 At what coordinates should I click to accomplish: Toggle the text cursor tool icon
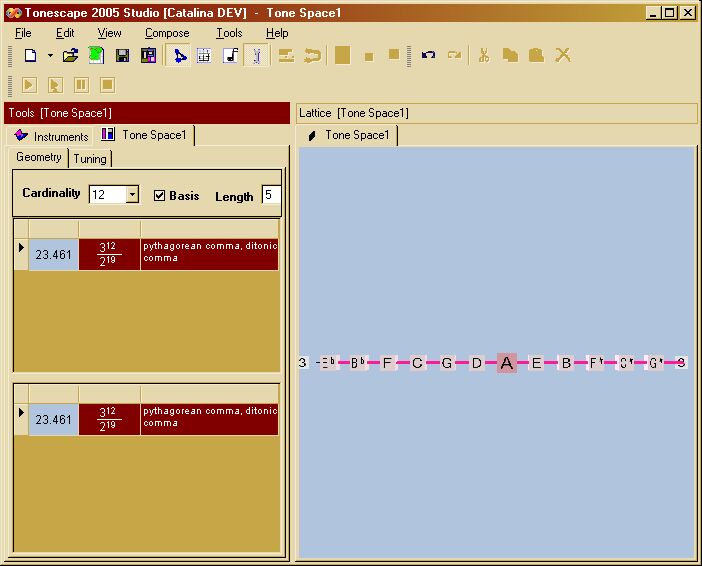click(257, 56)
